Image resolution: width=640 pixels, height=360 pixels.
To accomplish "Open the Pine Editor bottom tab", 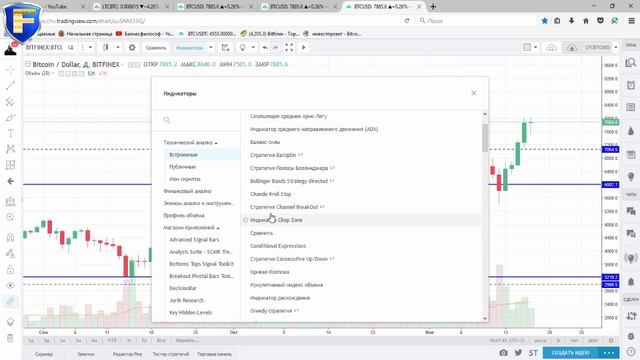I will tap(127, 354).
